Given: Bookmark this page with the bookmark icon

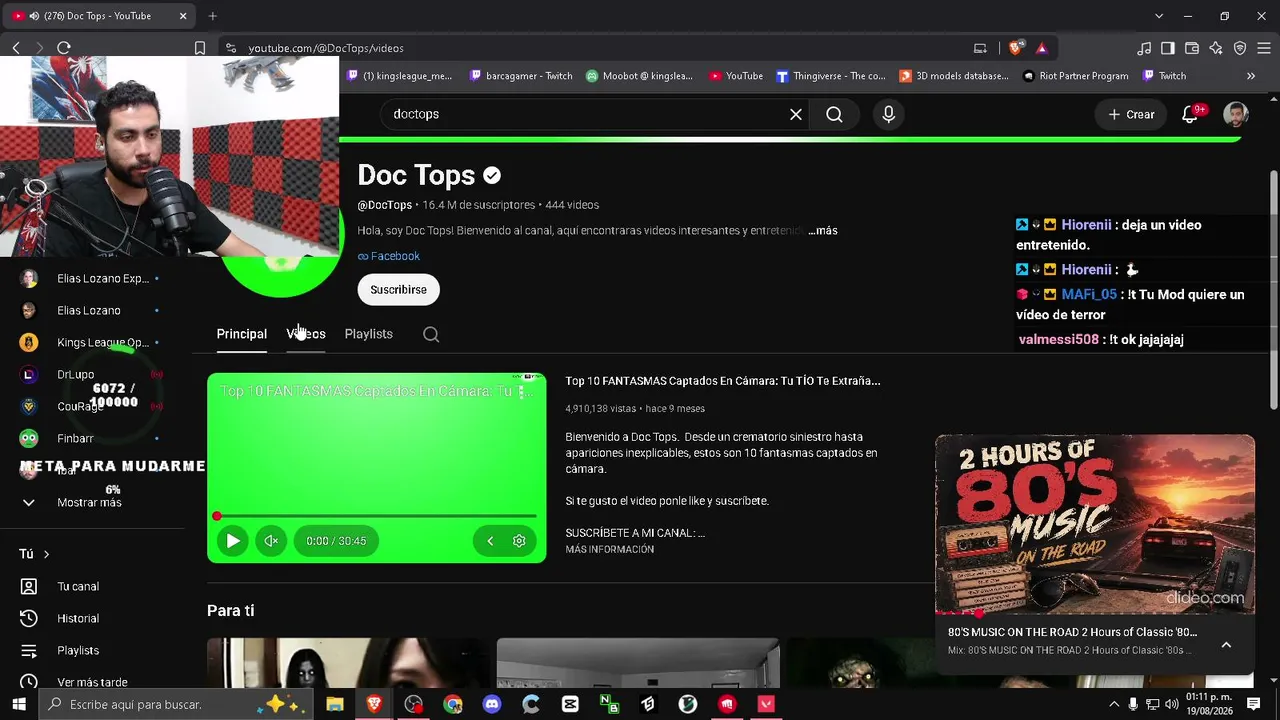Looking at the screenshot, I should click(200, 48).
